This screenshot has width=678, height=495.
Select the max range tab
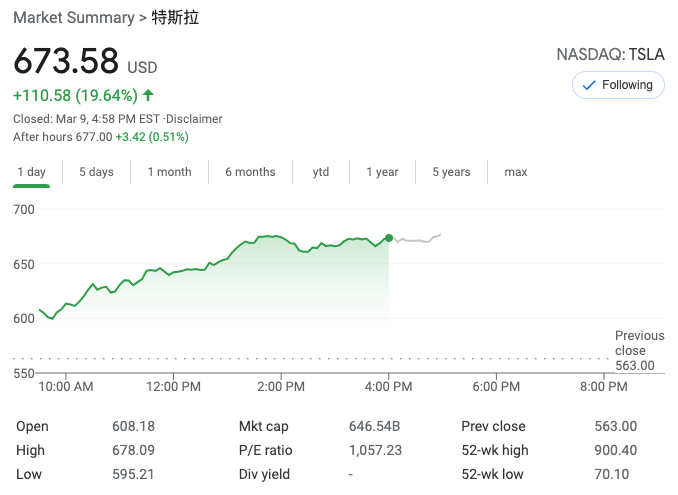(516, 172)
